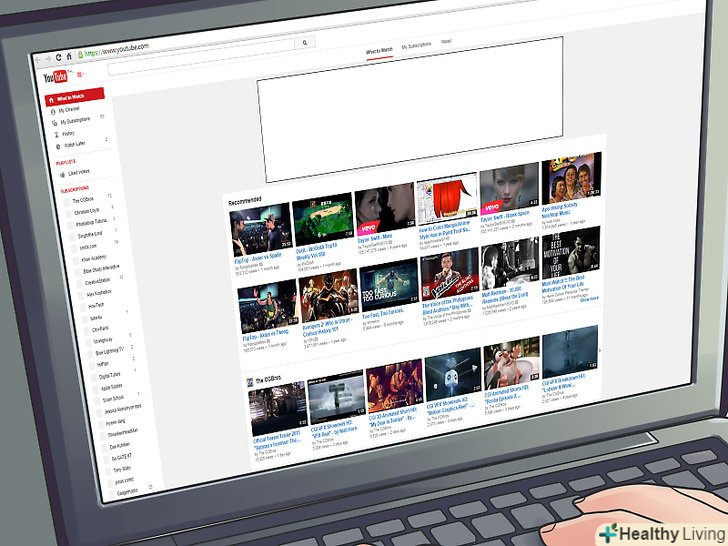The image size is (728, 546).
Task: Click the green padlock security icon
Action: [80, 55]
